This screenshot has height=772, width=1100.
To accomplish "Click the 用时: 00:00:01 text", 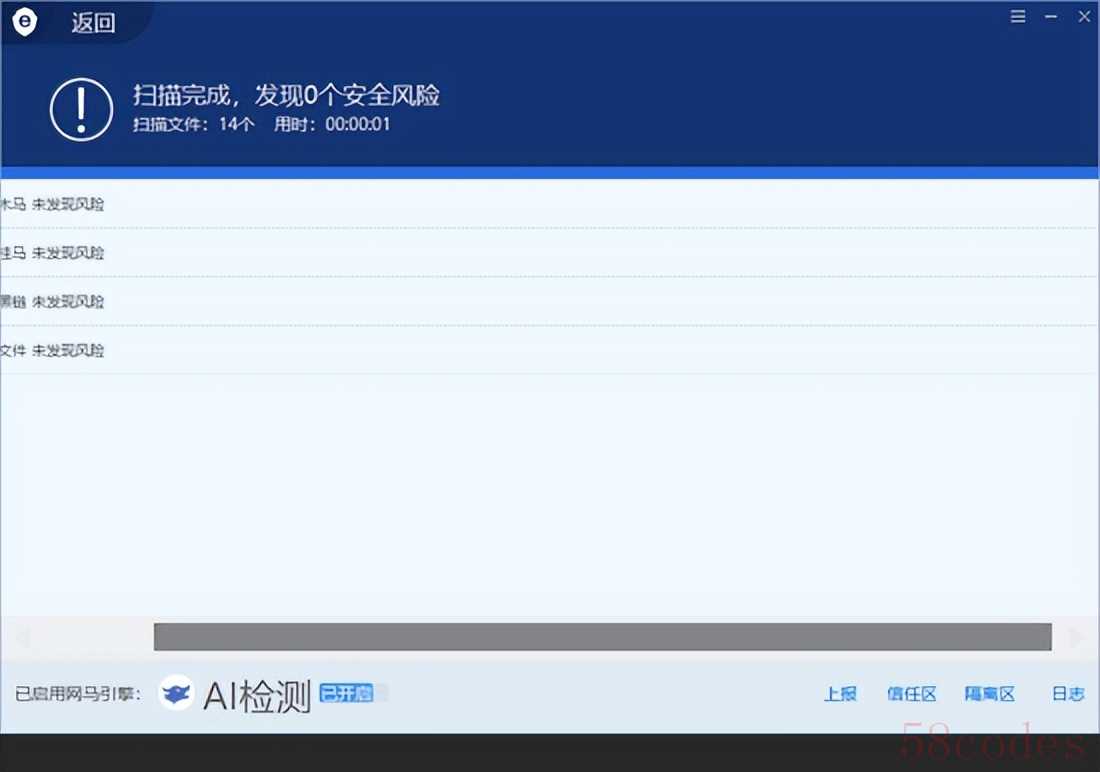I will click(332, 124).
